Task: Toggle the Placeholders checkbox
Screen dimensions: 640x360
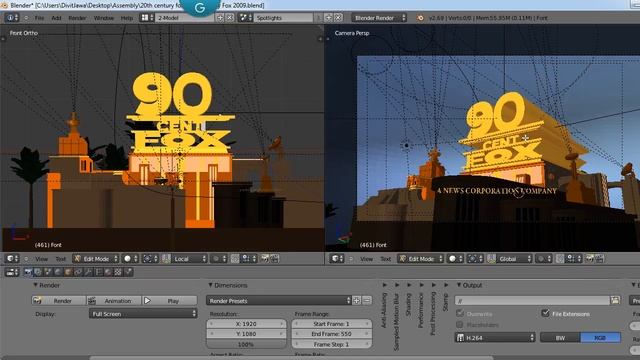Action: (460, 324)
